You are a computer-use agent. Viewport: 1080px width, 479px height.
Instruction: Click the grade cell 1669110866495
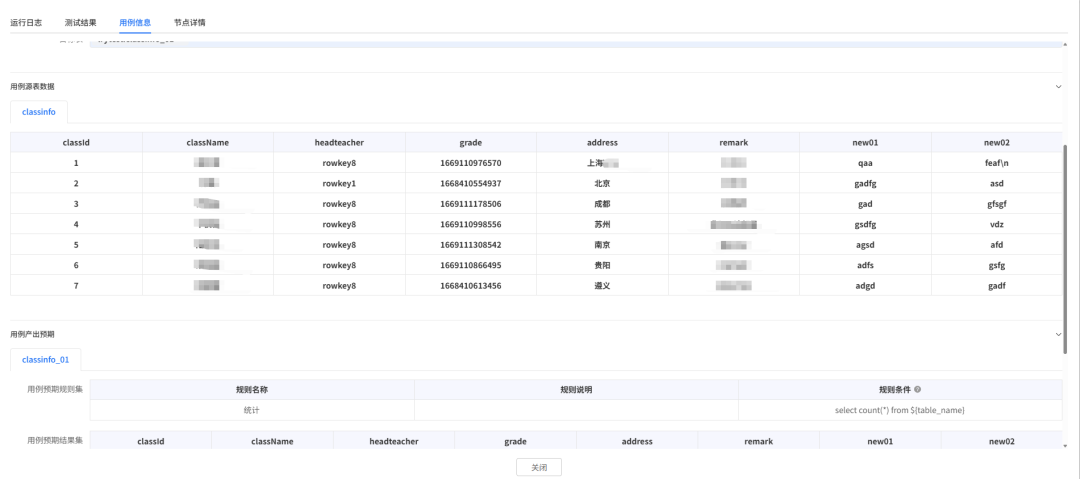470,265
